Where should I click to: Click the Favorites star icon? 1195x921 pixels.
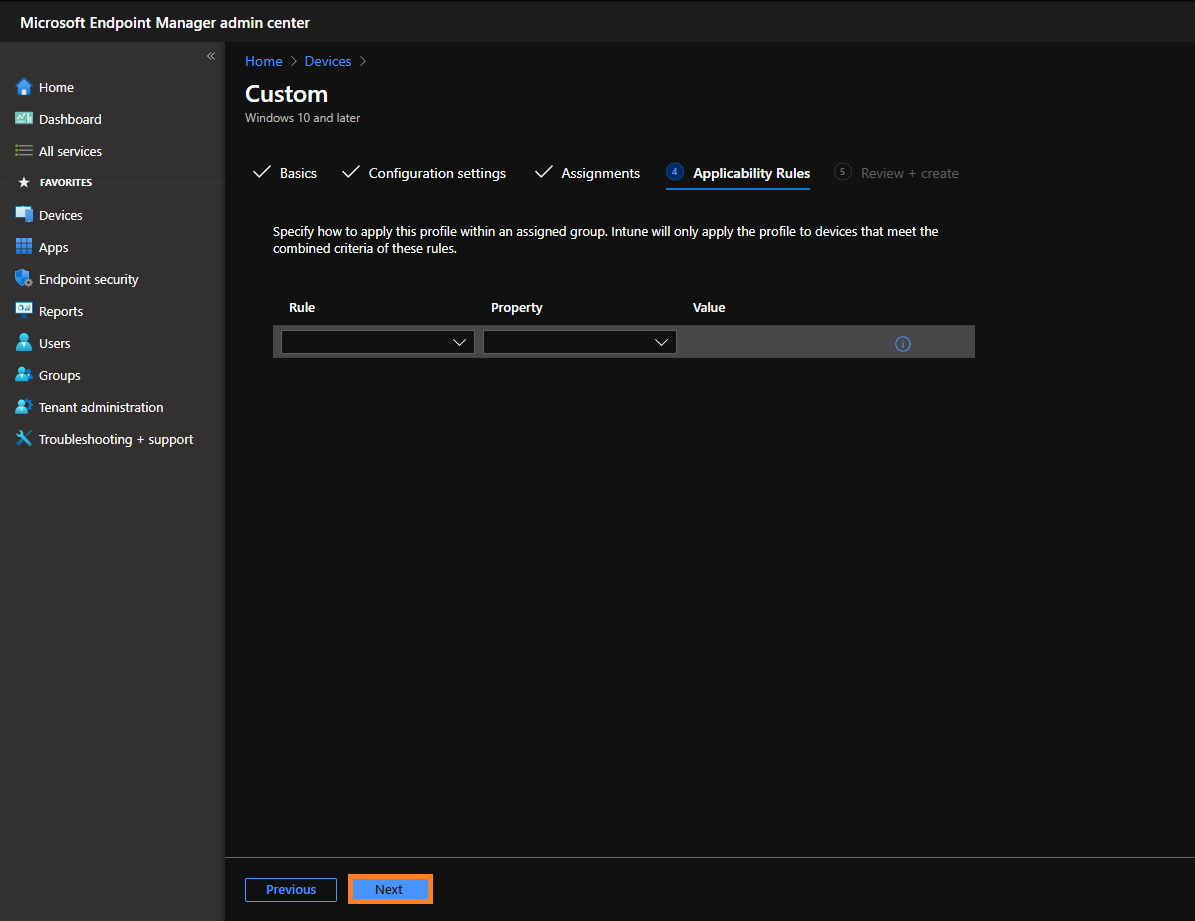click(x=24, y=182)
